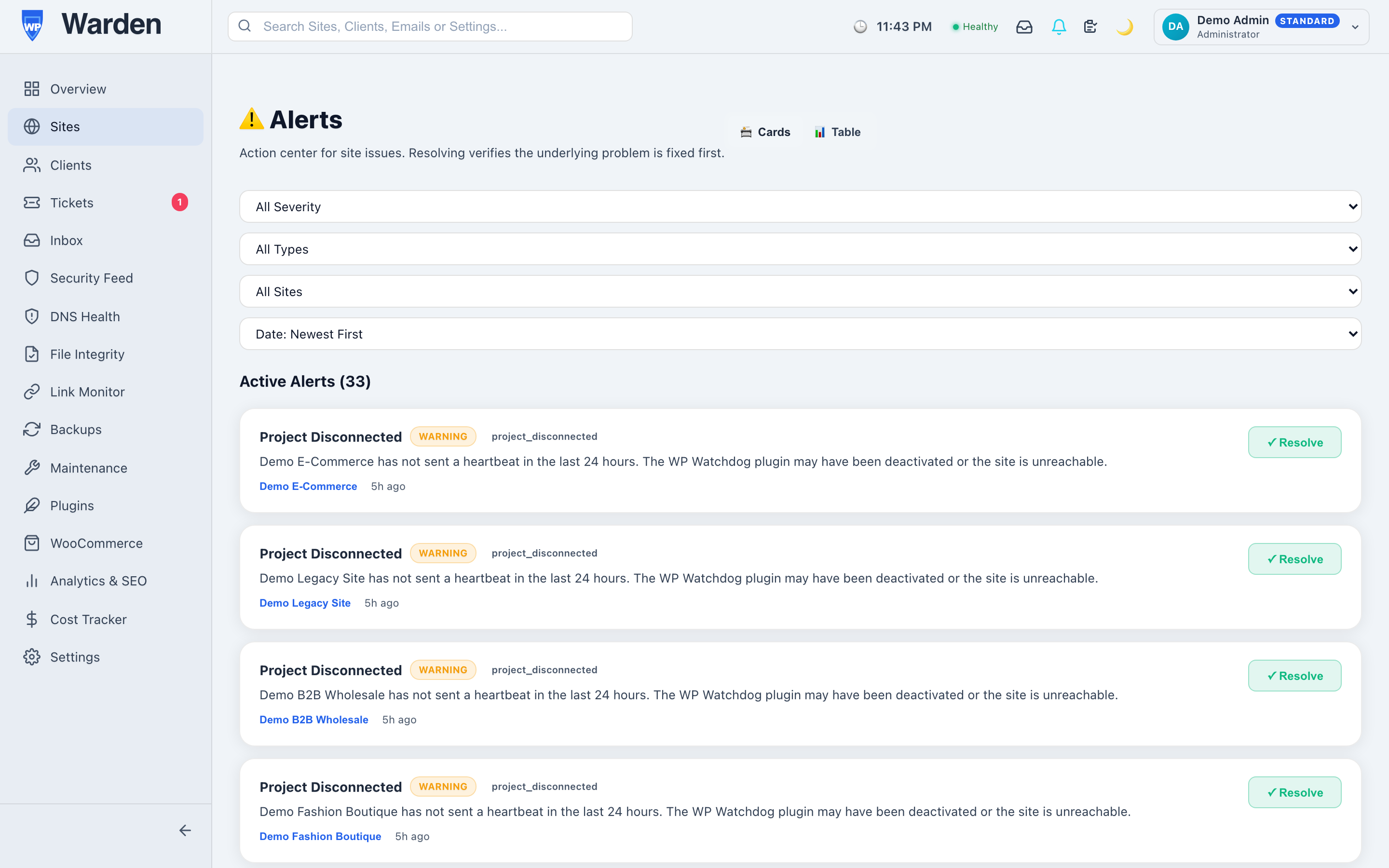Resolve the Demo E-Commerce alert
This screenshot has width=1389, height=868.
point(1294,442)
